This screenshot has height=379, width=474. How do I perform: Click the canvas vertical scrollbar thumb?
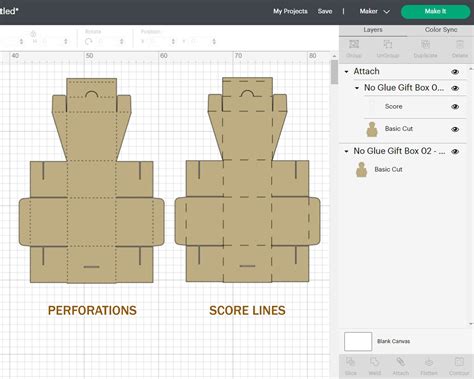point(334,72)
